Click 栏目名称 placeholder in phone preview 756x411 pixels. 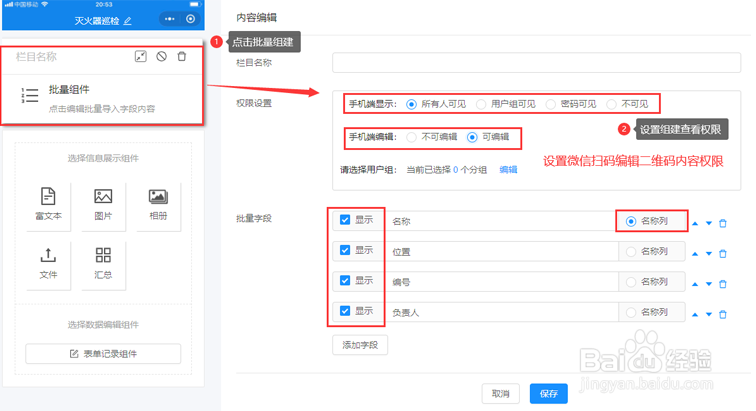(x=36, y=57)
